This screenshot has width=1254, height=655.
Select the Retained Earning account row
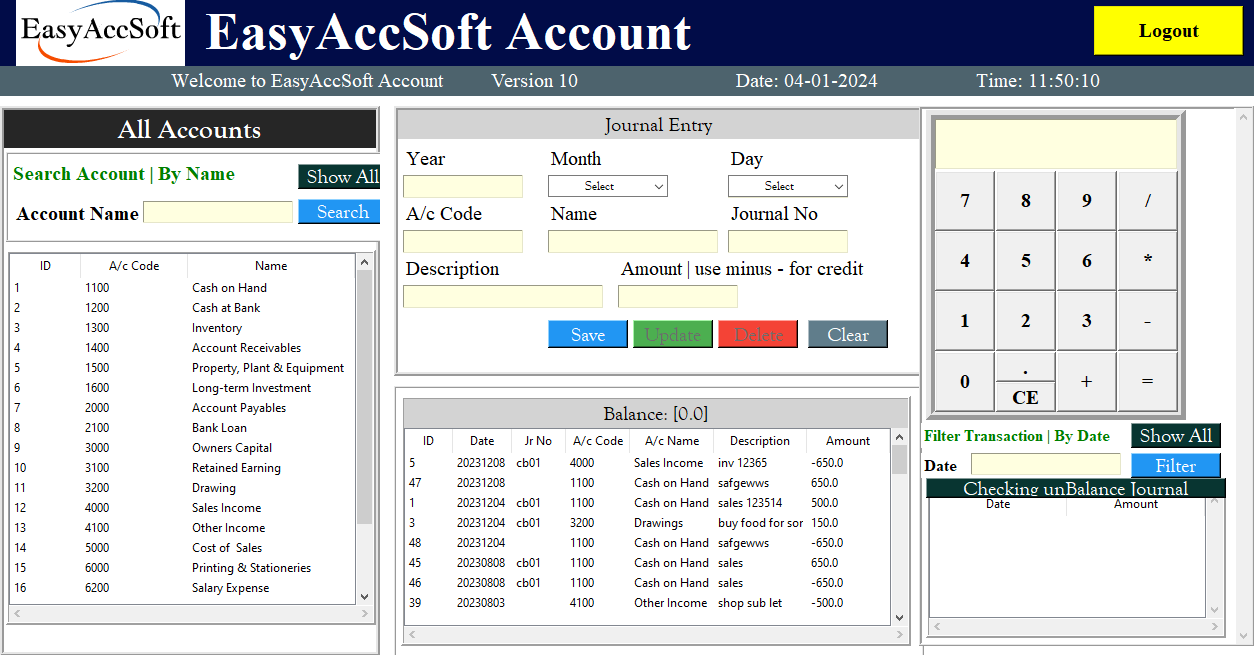183,468
